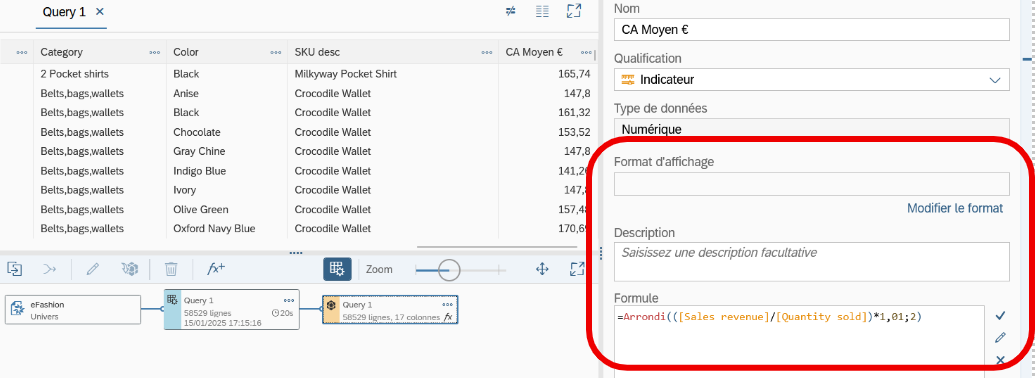Open the orange Query 1 node options menu
The width and height of the screenshot is (1035, 378).
(x=447, y=305)
